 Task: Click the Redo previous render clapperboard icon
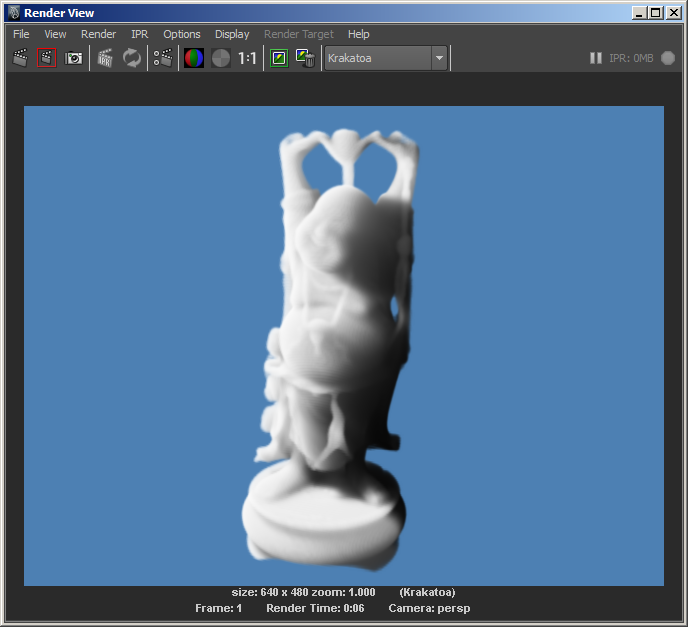20,58
